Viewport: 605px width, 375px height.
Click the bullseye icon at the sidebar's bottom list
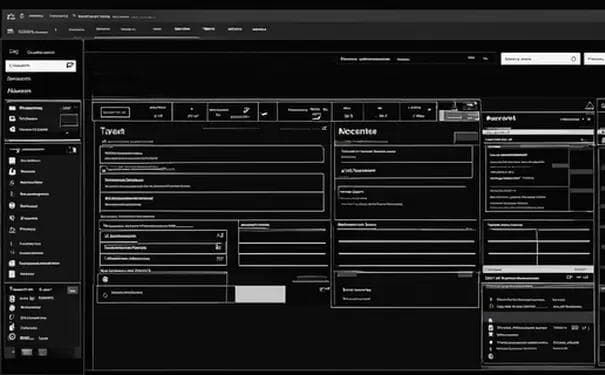(12, 337)
